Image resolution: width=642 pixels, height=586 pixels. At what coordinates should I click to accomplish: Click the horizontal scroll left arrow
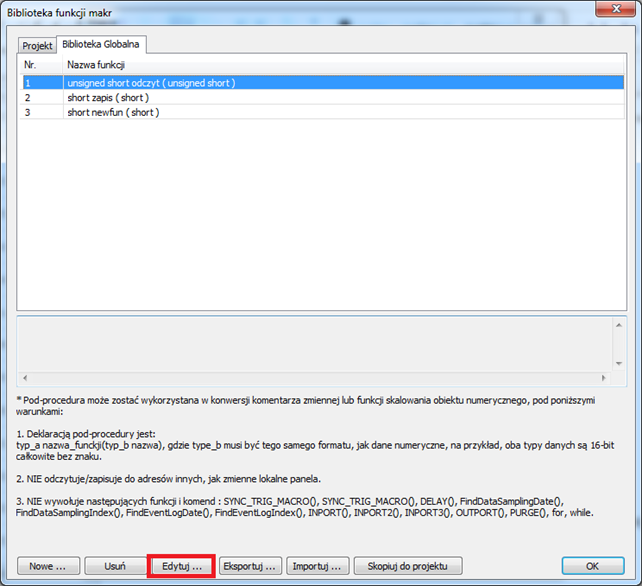[25, 378]
